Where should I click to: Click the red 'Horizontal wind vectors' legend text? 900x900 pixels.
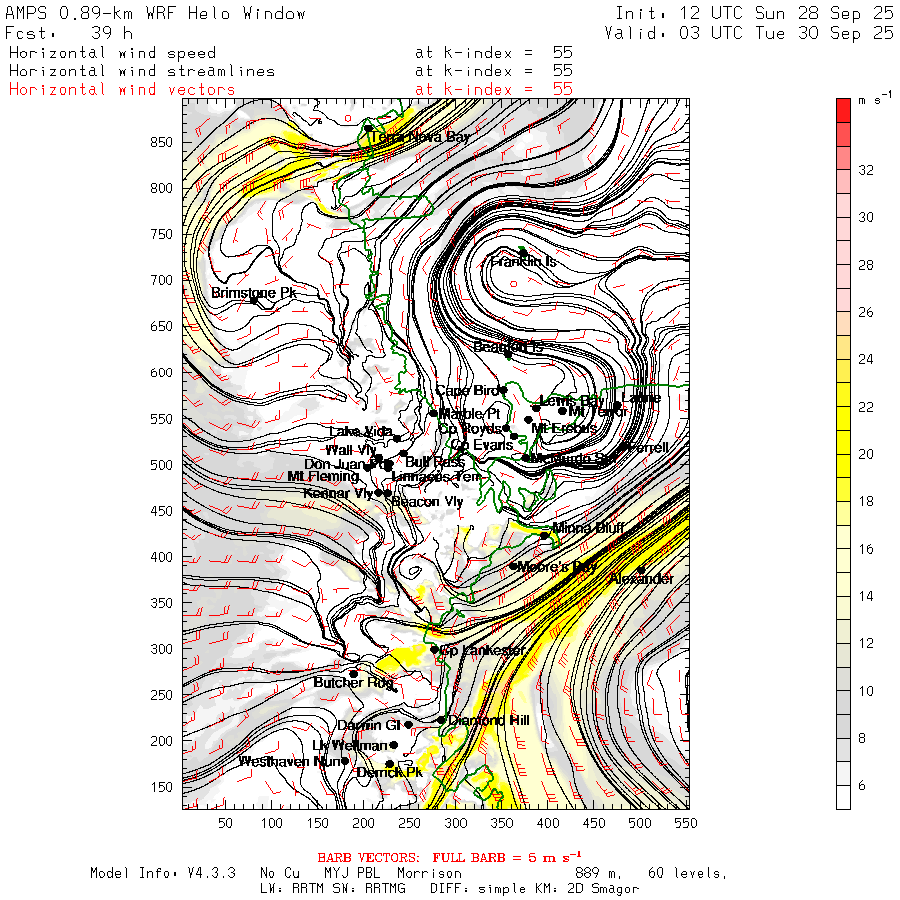coord(122,90)
